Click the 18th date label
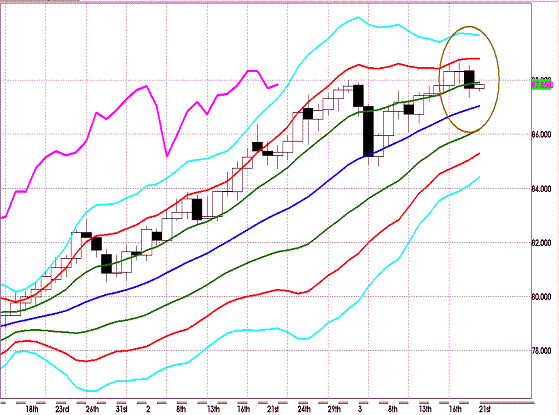The width and height of the screenshot is (559, 415). click(32, 409)
